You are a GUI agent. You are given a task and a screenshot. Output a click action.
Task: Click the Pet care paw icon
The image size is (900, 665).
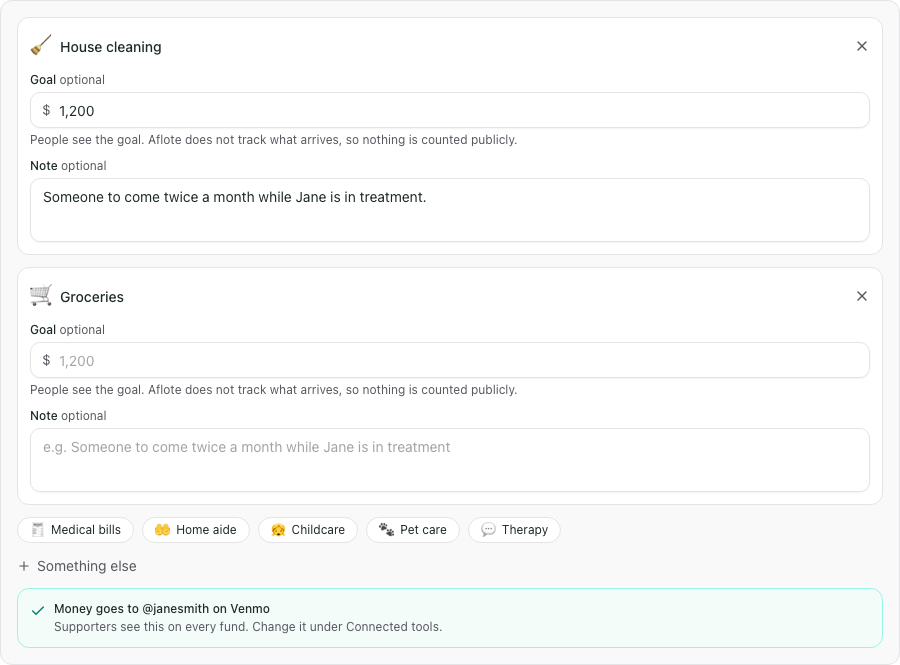pos(386,530)
